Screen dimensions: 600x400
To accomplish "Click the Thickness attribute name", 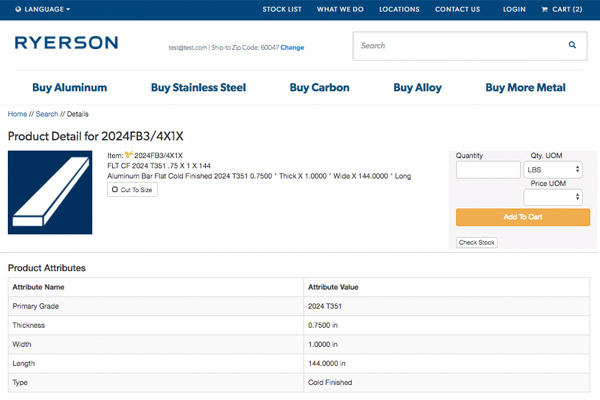I will pos(29,325).
